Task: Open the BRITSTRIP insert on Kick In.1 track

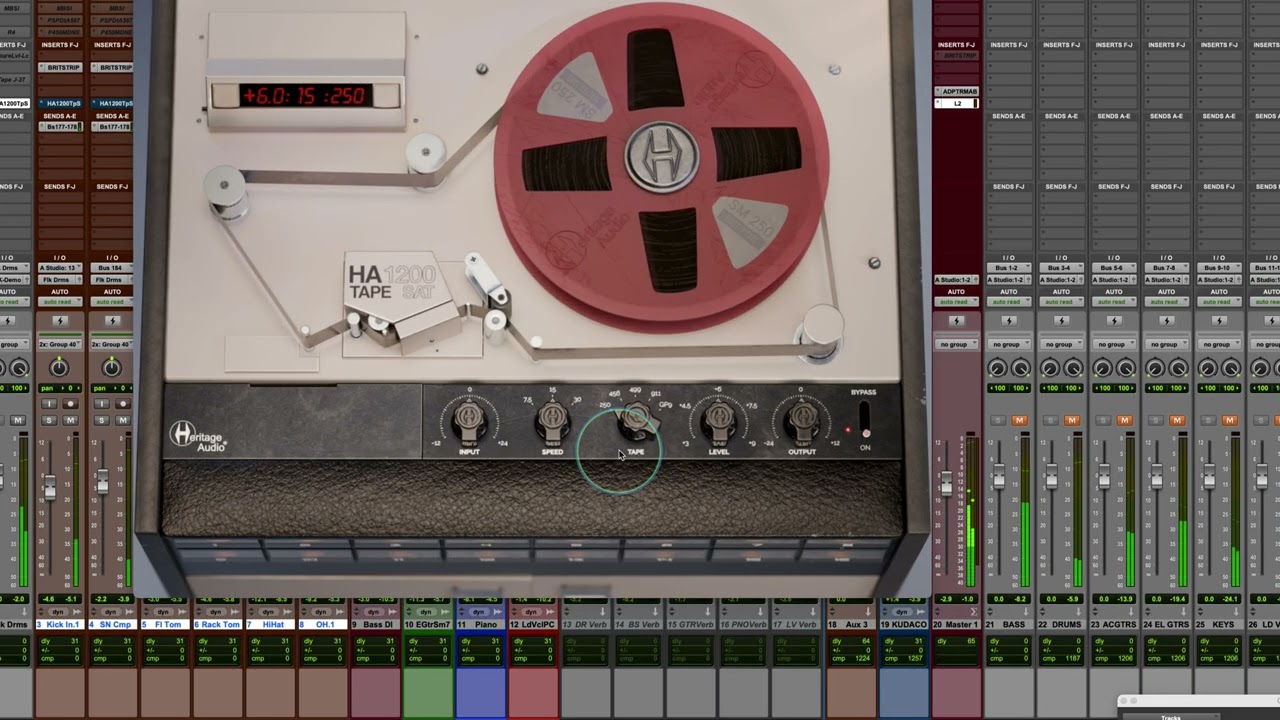Action: click(59, 67)
